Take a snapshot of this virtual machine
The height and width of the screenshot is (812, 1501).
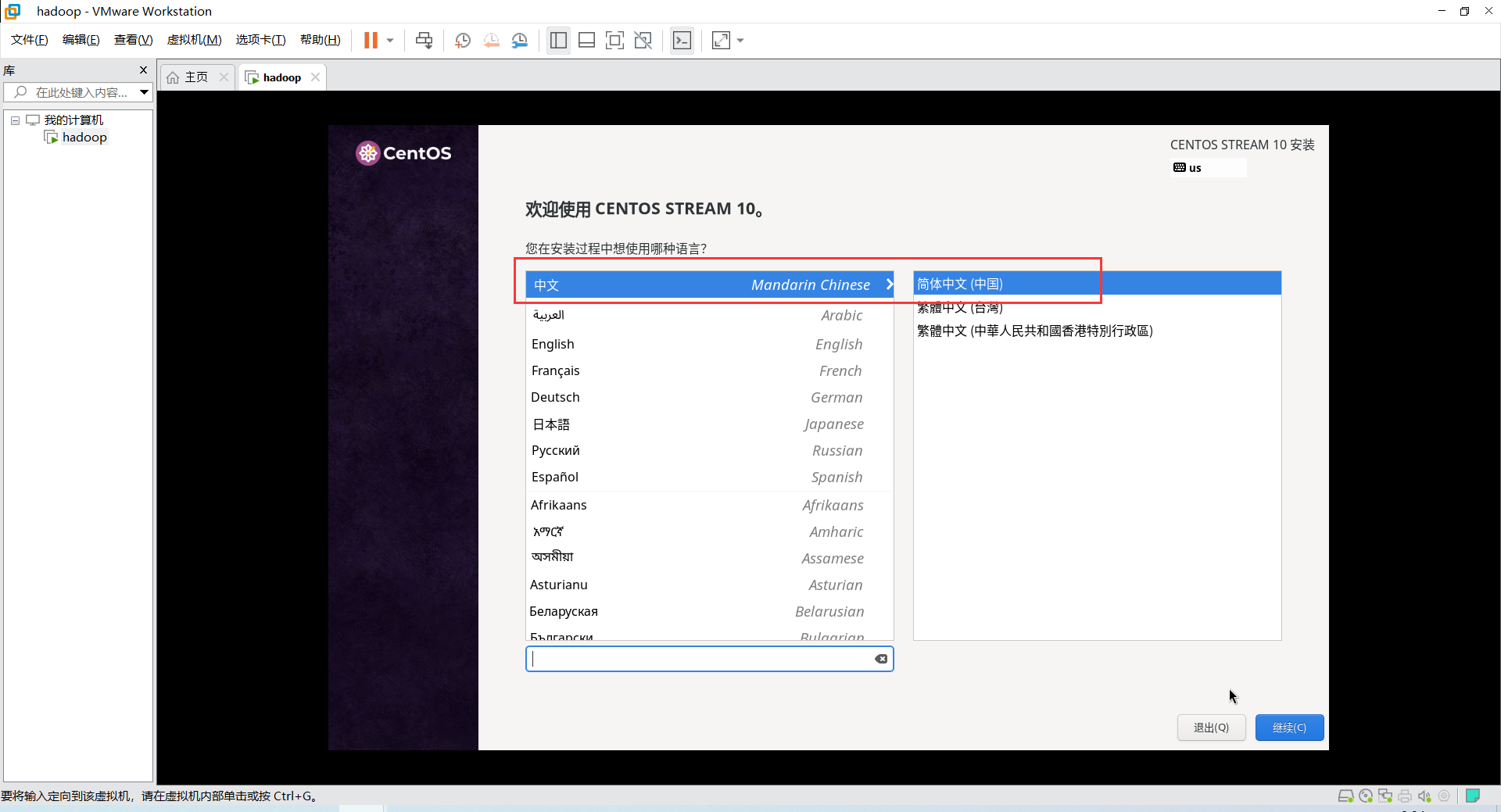pyautogui.click(x=463, y=41)
